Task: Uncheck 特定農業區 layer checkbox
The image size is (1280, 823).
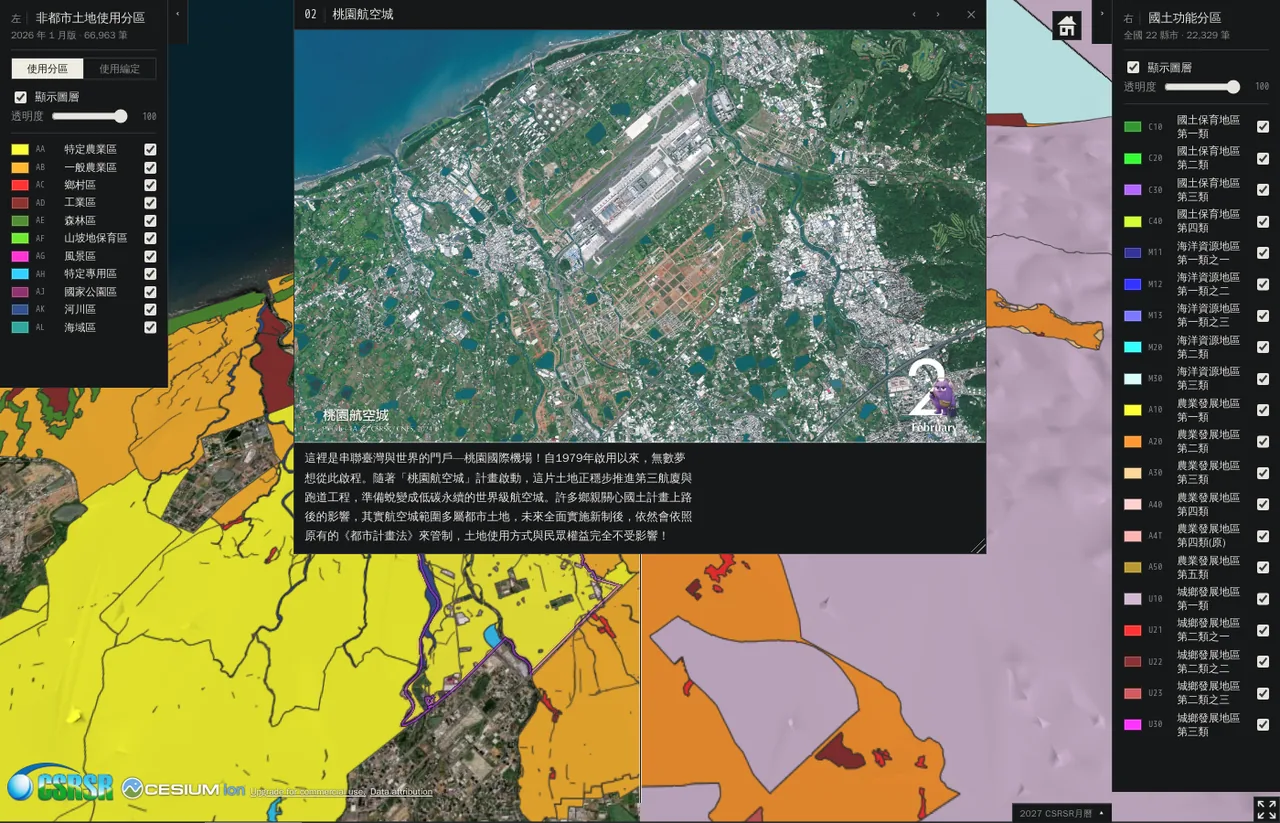Action: pyautogui.click(x=150, y=149)
